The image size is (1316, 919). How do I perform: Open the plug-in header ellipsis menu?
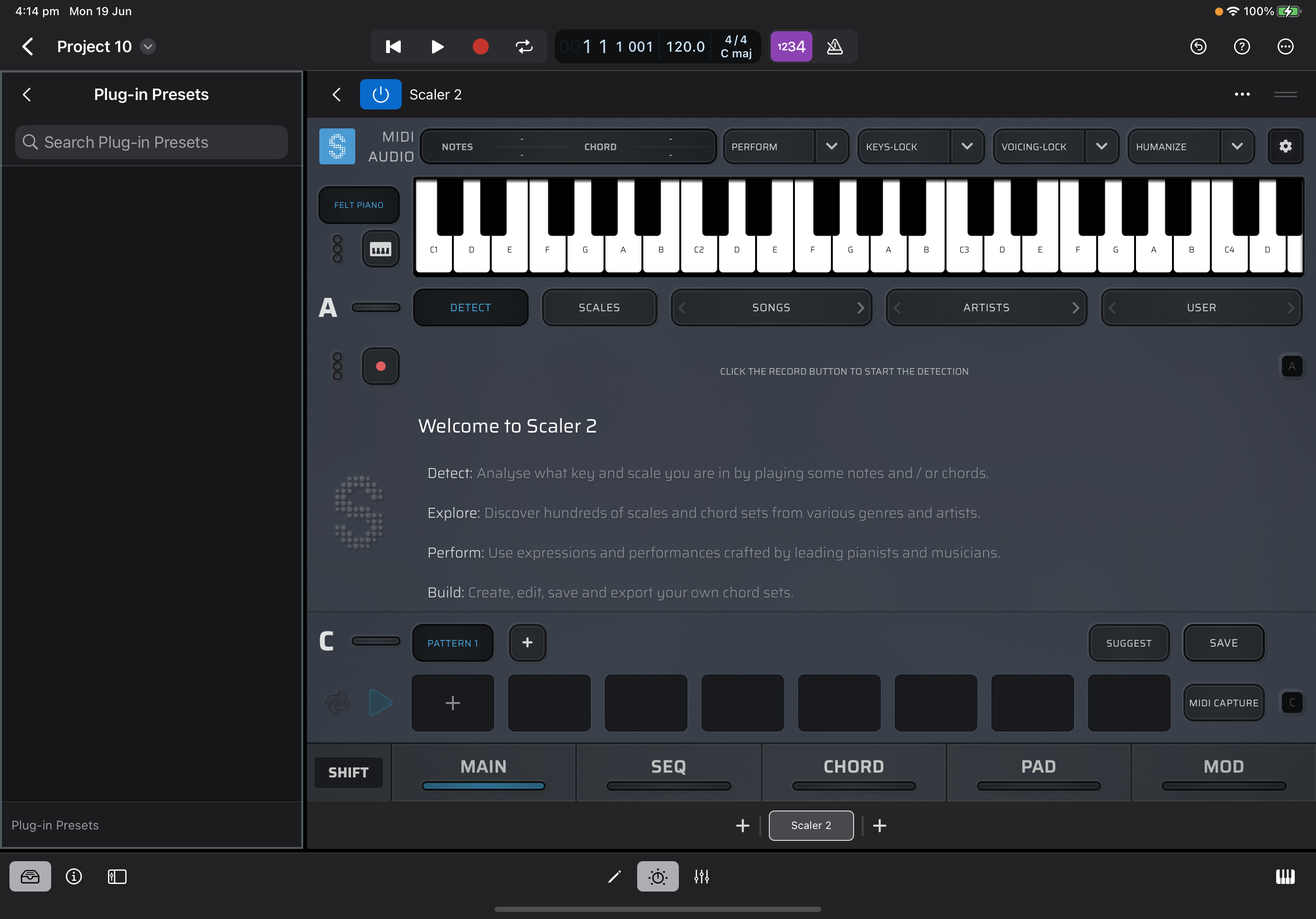pos(1242,95)
